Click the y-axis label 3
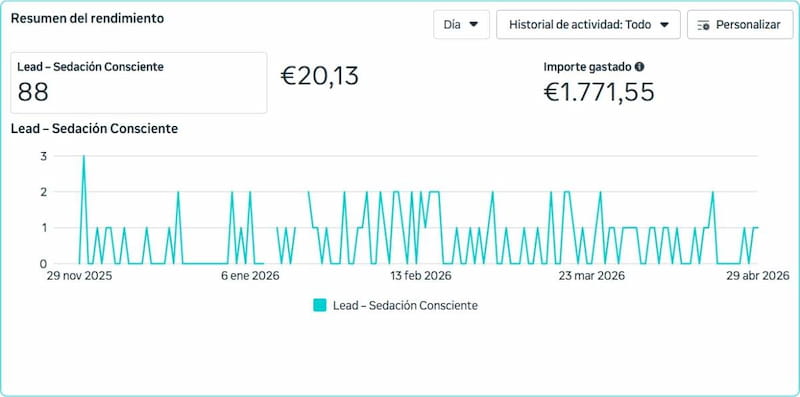The width and height of the screenshot is (800, 397). (x=43, y=156)
